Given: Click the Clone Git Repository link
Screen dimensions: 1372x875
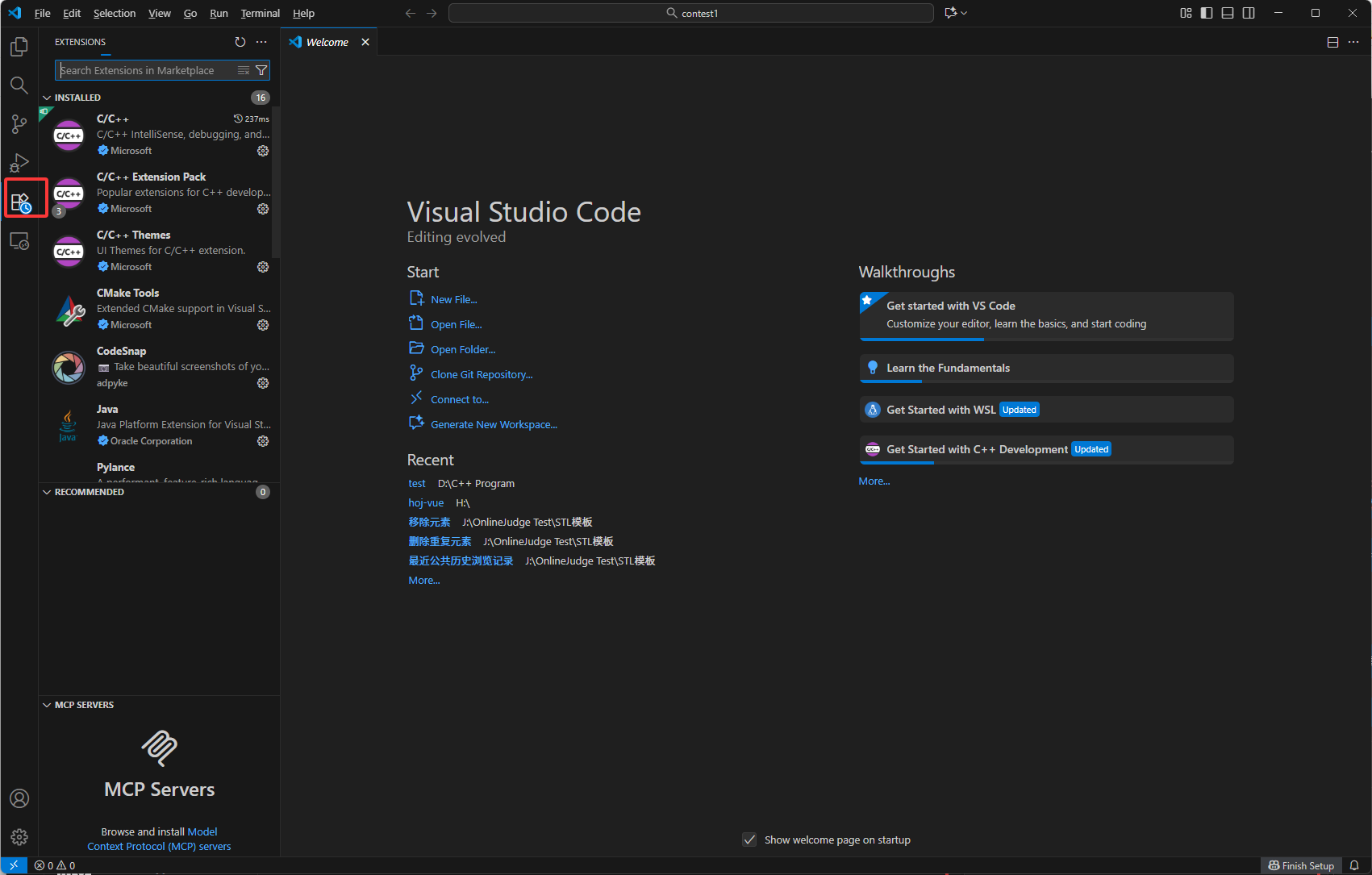Looking at the screenshot, I should pos(482,374).
